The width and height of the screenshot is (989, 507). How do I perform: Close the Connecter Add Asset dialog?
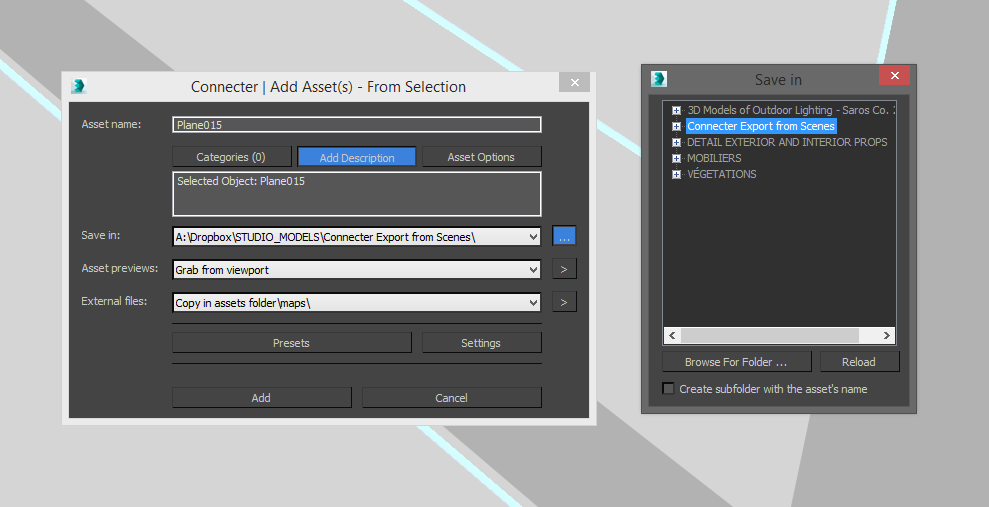[575, 82]
